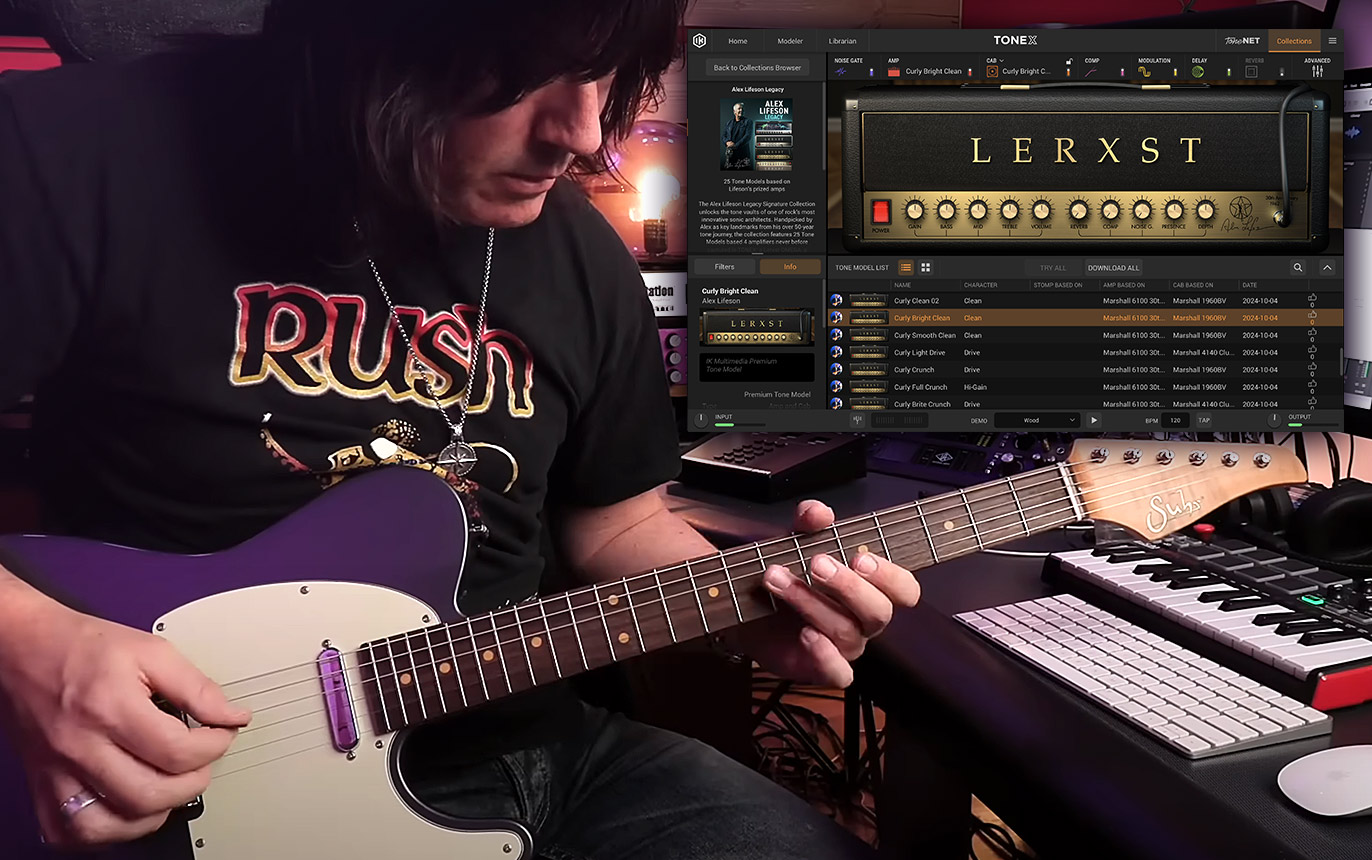Click Back to Collections Browser

(756, 68)
